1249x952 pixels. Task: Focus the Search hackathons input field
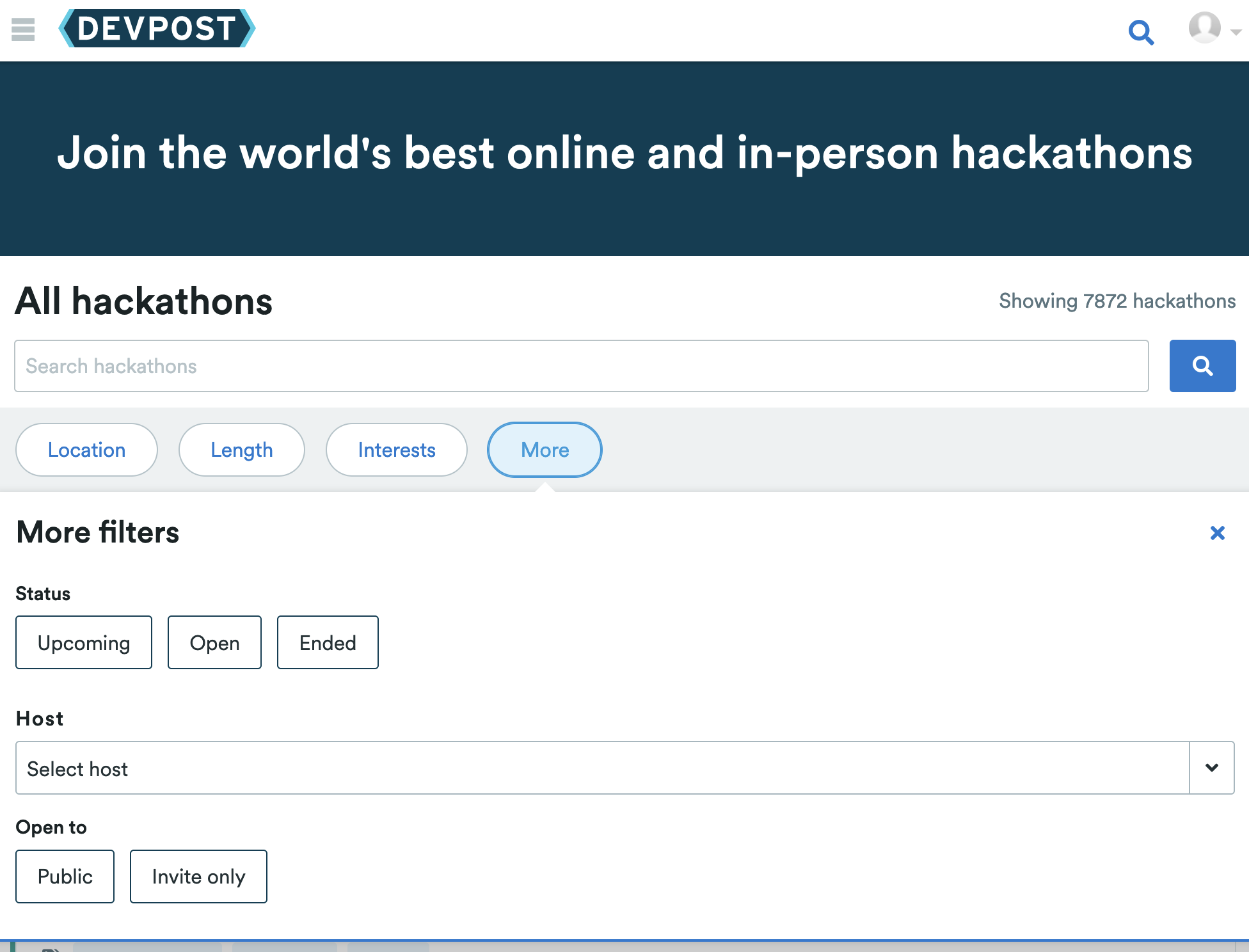(581, 366)
